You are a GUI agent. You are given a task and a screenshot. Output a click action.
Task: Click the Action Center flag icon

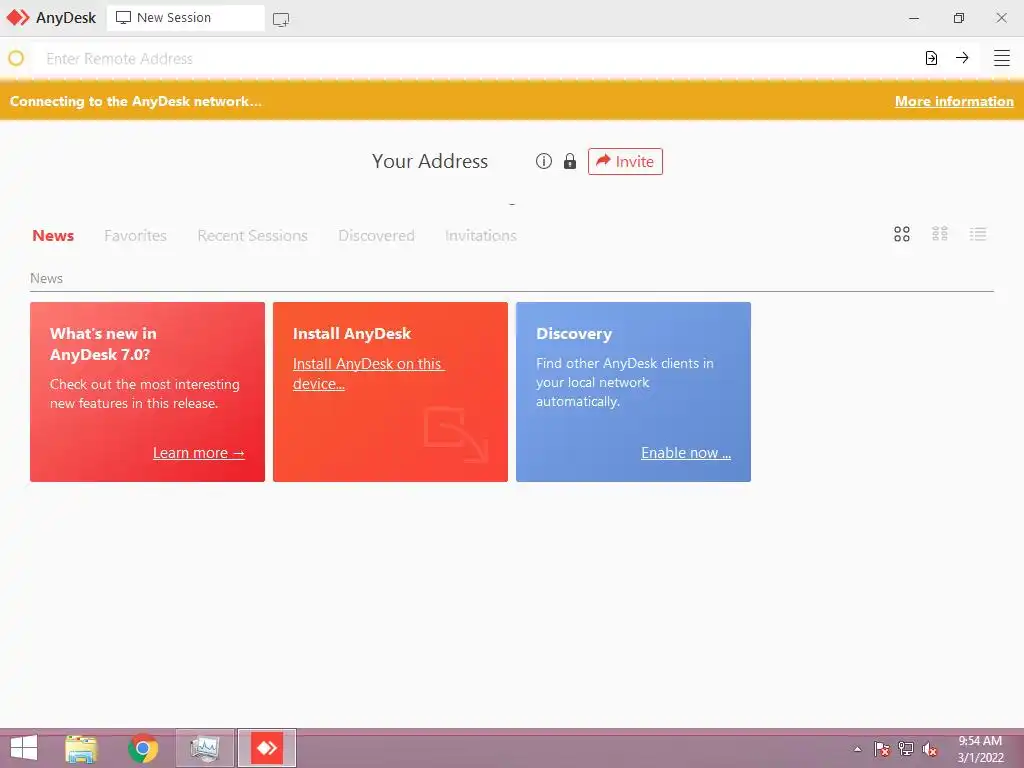[881, 749]
